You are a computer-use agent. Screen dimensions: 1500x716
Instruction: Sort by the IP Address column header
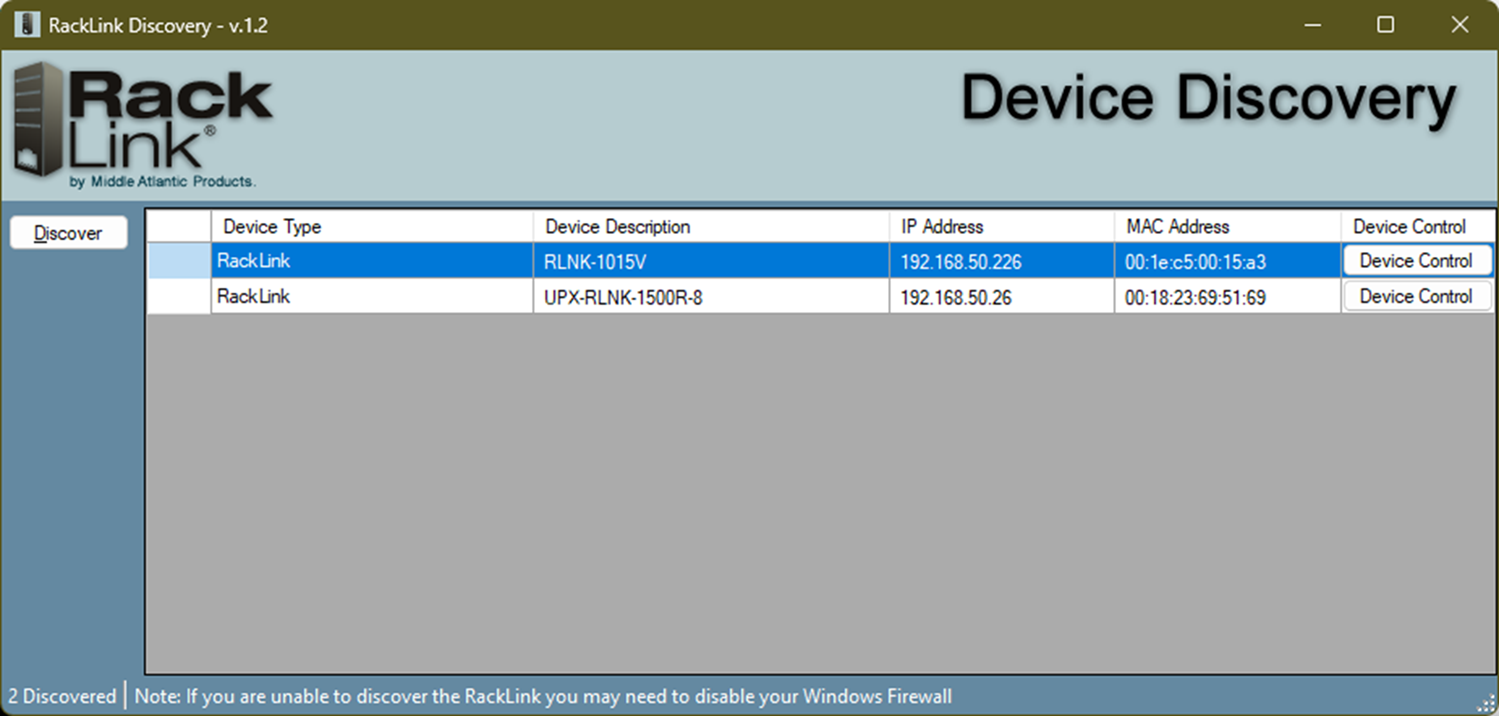943,226
